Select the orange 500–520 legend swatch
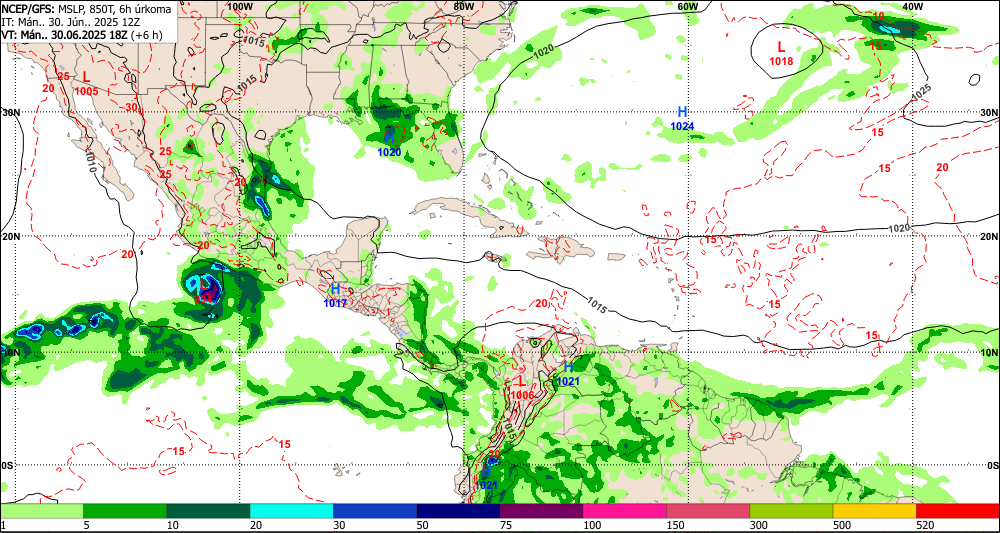 [x=875, y=511]
